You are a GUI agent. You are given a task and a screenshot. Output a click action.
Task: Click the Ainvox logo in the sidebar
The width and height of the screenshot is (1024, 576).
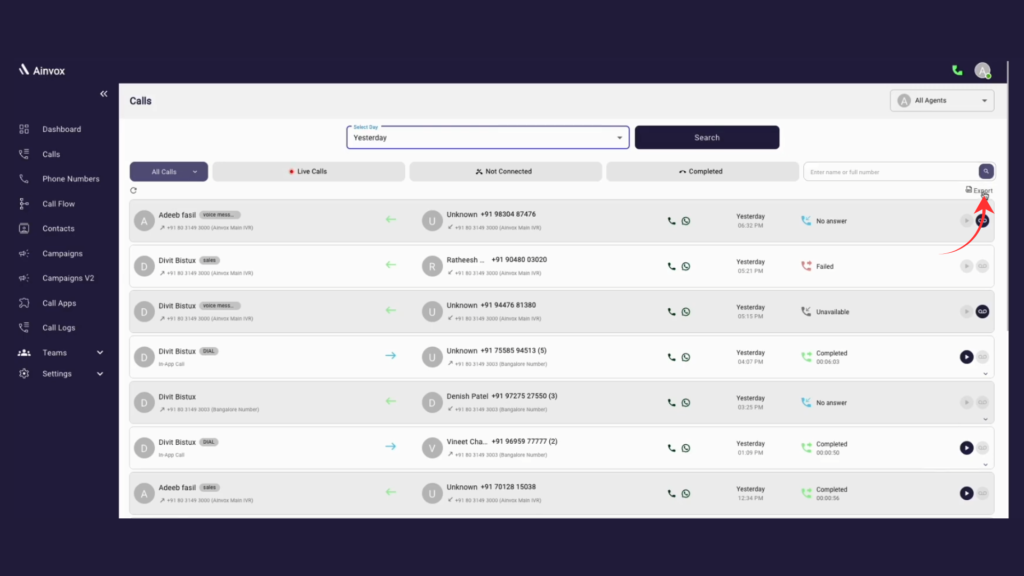point(41,70)
